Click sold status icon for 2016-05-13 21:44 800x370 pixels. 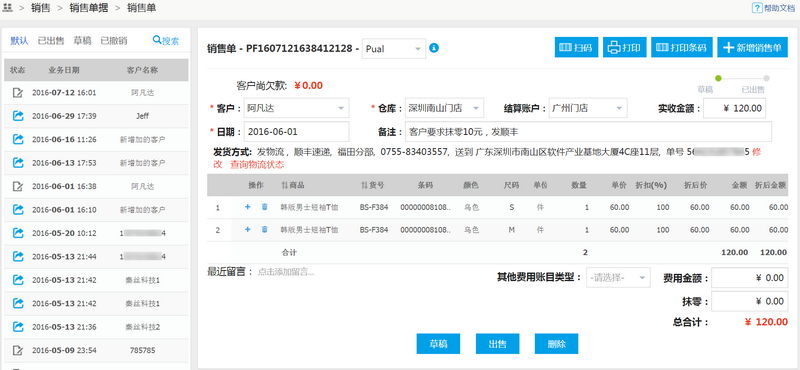(x=18, y=256)
